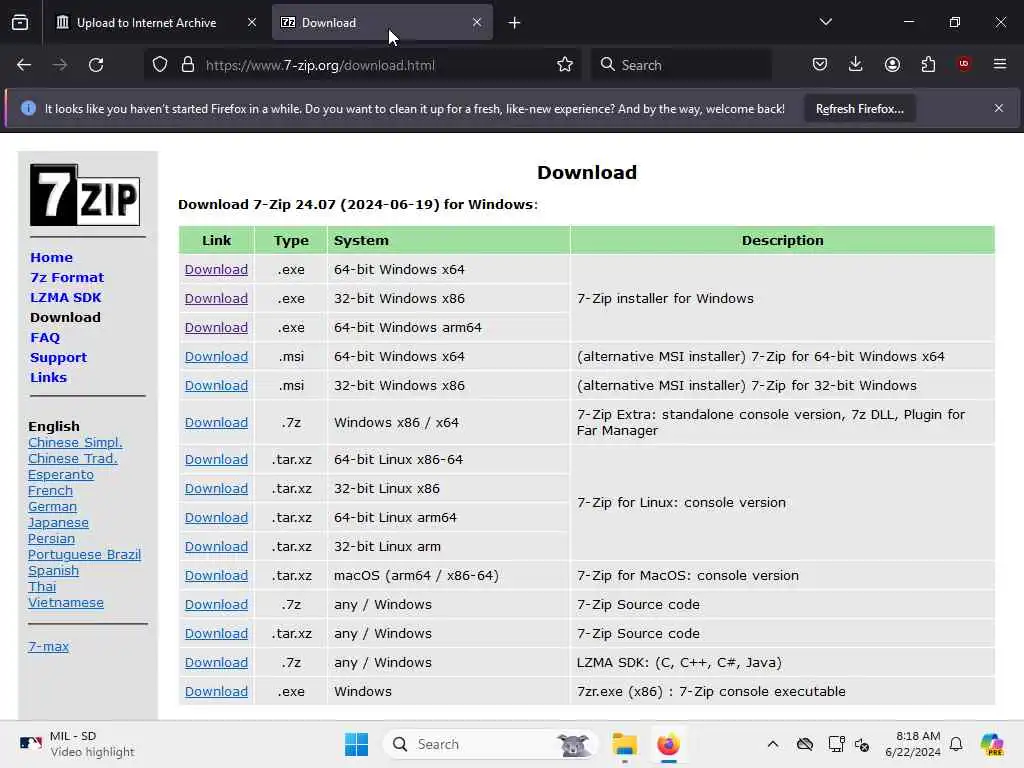Click the Firefox Search box
Screen dimensions: 1024x768
point(681,65)
